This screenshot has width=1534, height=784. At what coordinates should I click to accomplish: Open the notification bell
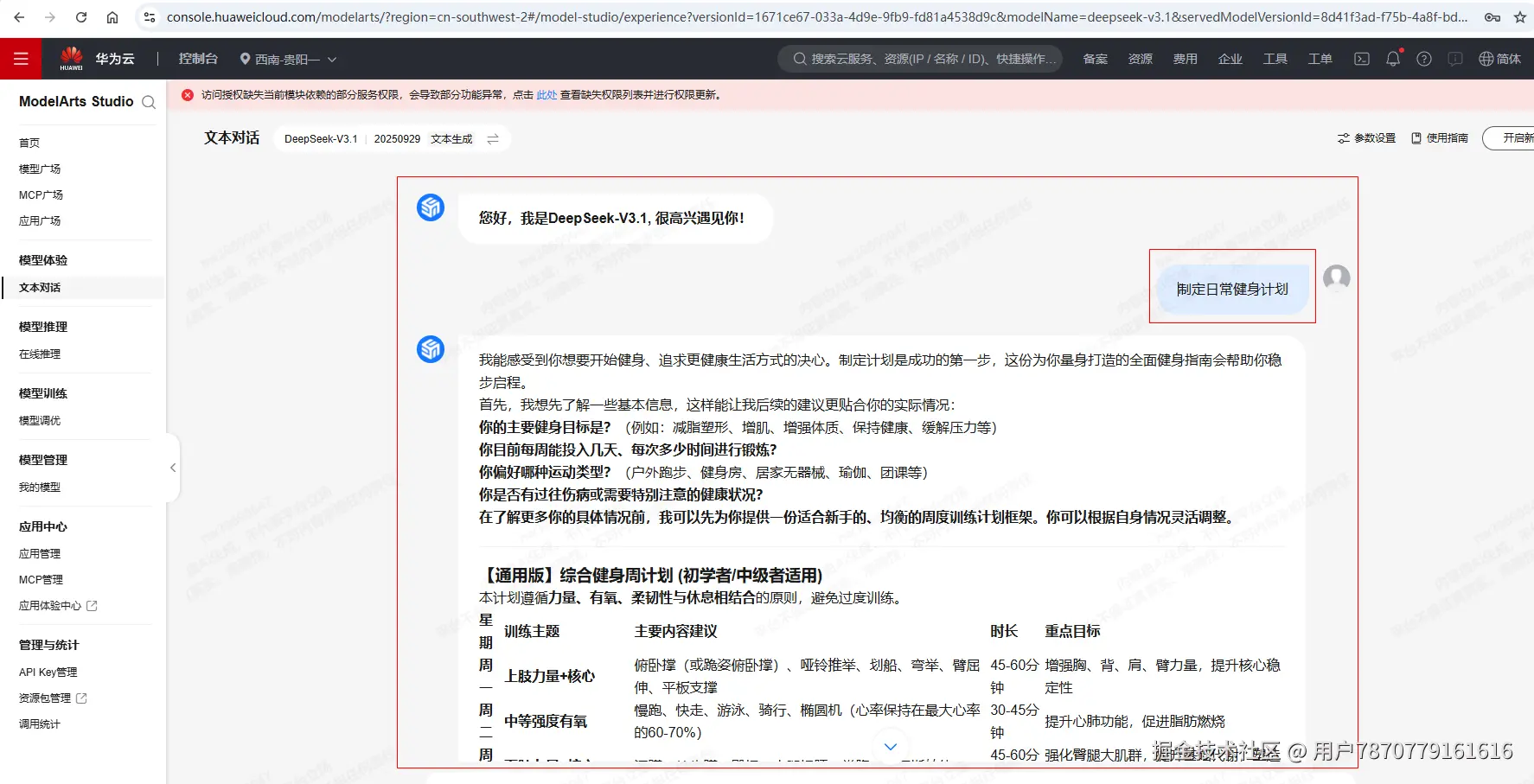point(1393,59)
